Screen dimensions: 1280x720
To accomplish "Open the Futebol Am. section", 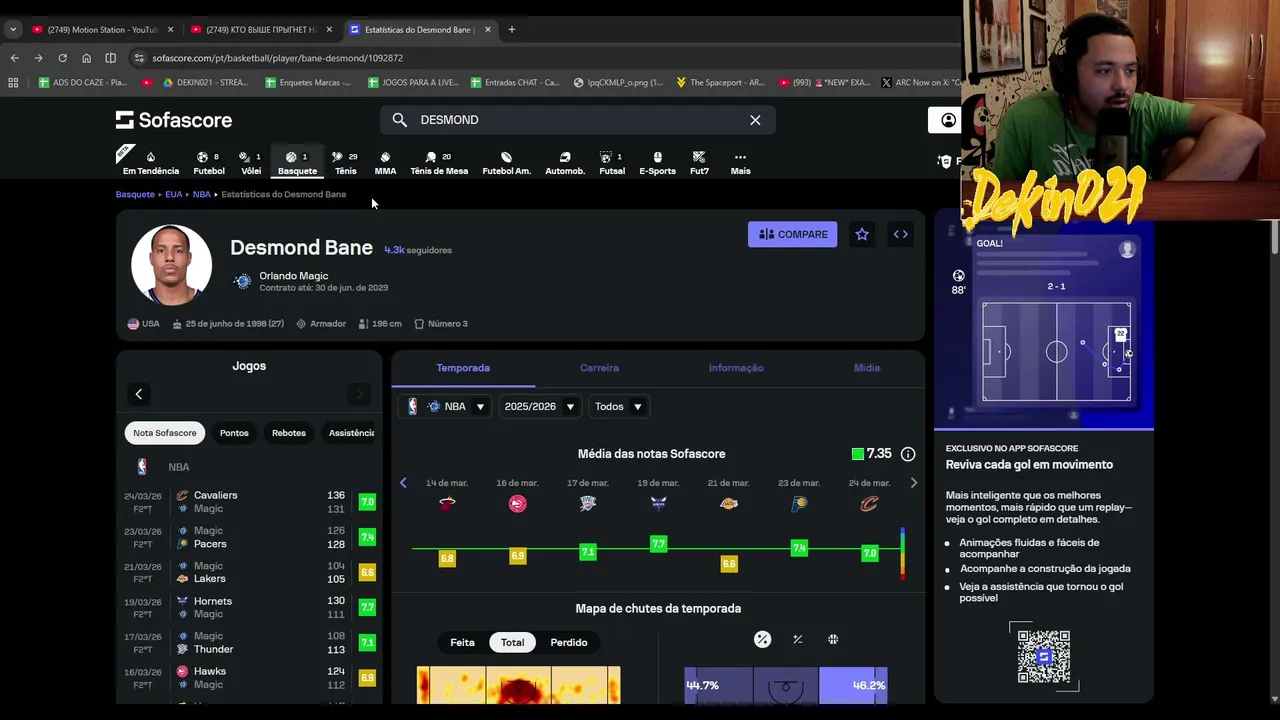I will [x=506, y=162].
